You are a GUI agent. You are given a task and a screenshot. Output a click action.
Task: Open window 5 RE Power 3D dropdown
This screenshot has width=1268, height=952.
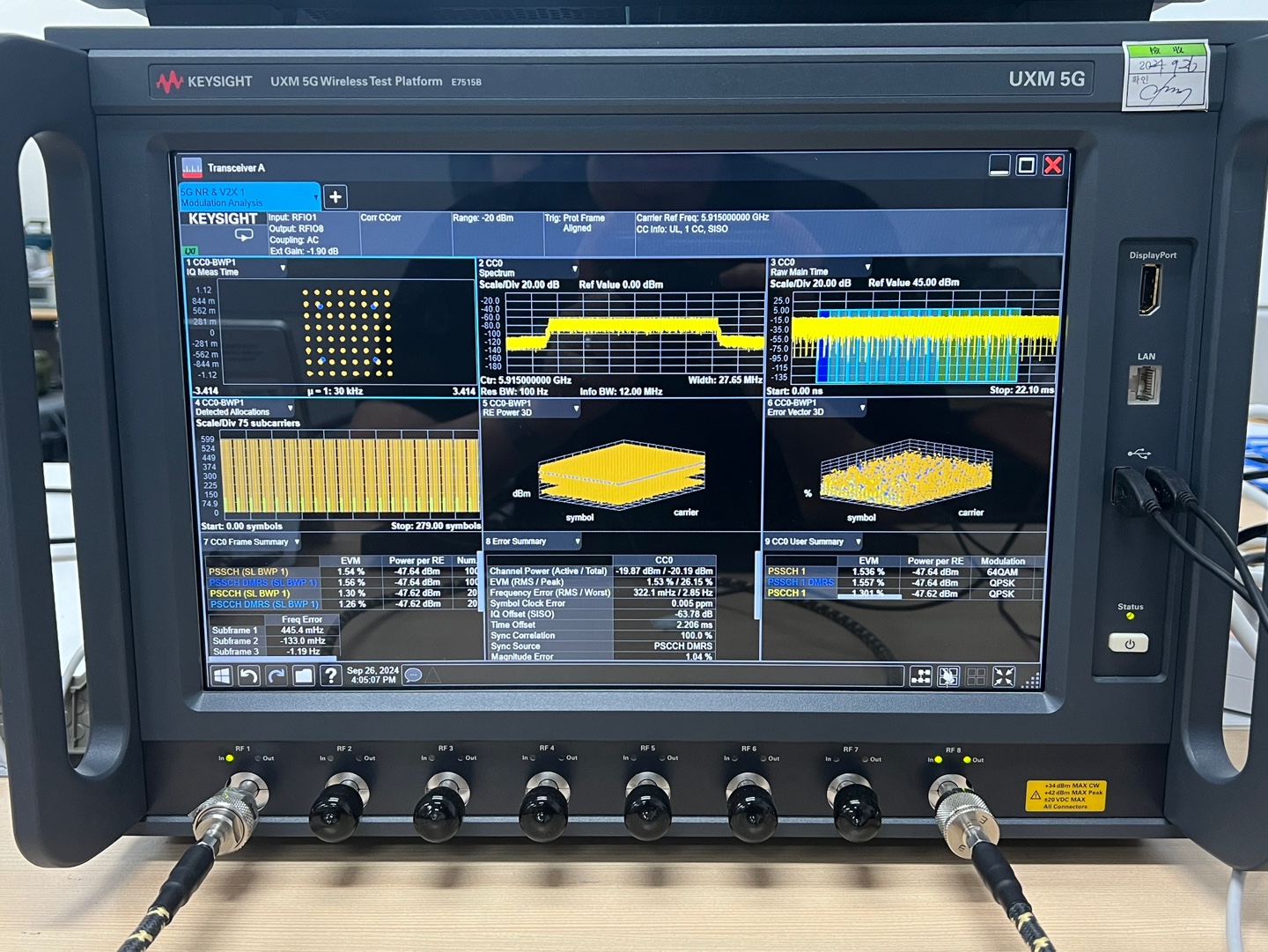(576, 409)
